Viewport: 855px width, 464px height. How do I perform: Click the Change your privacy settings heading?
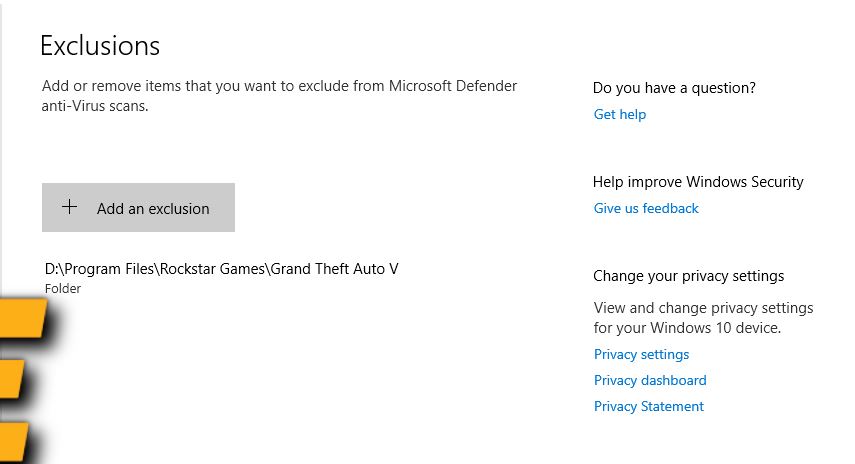(688, 276)
